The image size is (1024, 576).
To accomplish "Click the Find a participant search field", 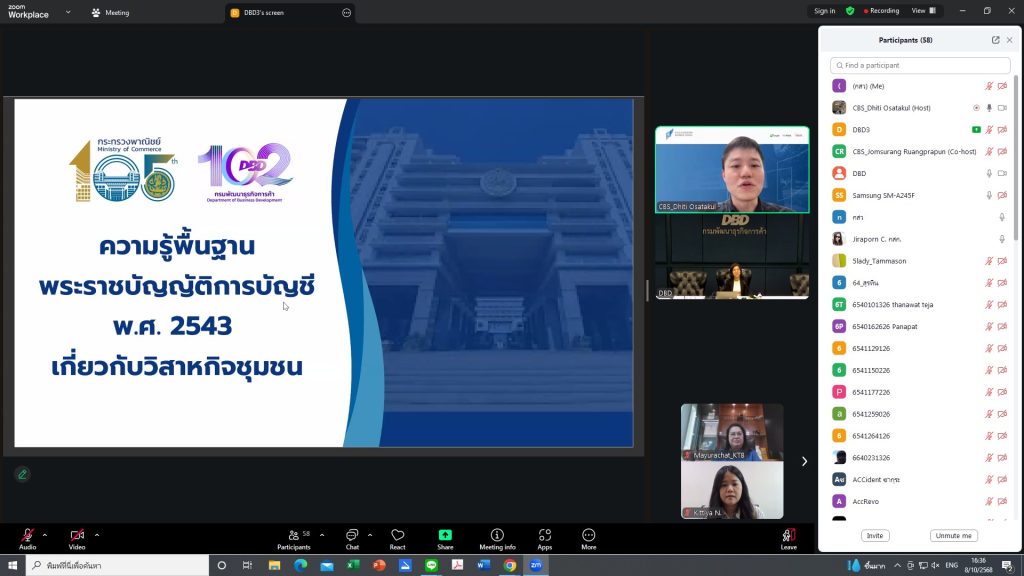I will (x=920, y=65).
